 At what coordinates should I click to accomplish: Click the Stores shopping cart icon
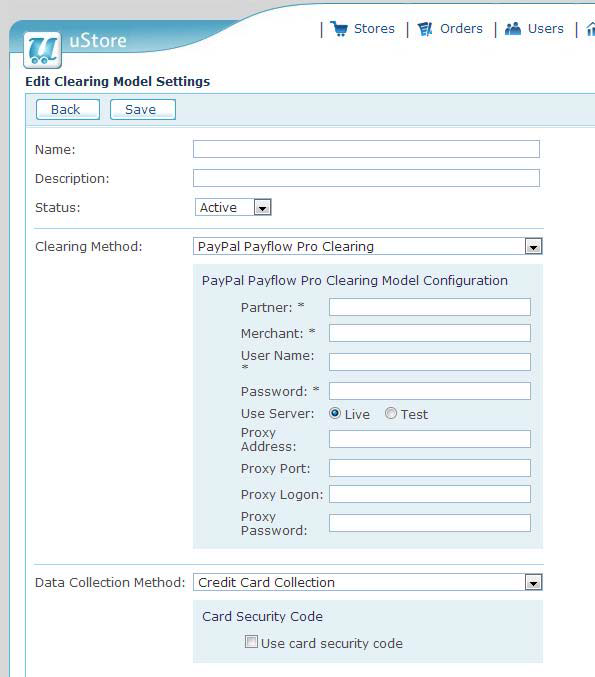coord(339,29)
